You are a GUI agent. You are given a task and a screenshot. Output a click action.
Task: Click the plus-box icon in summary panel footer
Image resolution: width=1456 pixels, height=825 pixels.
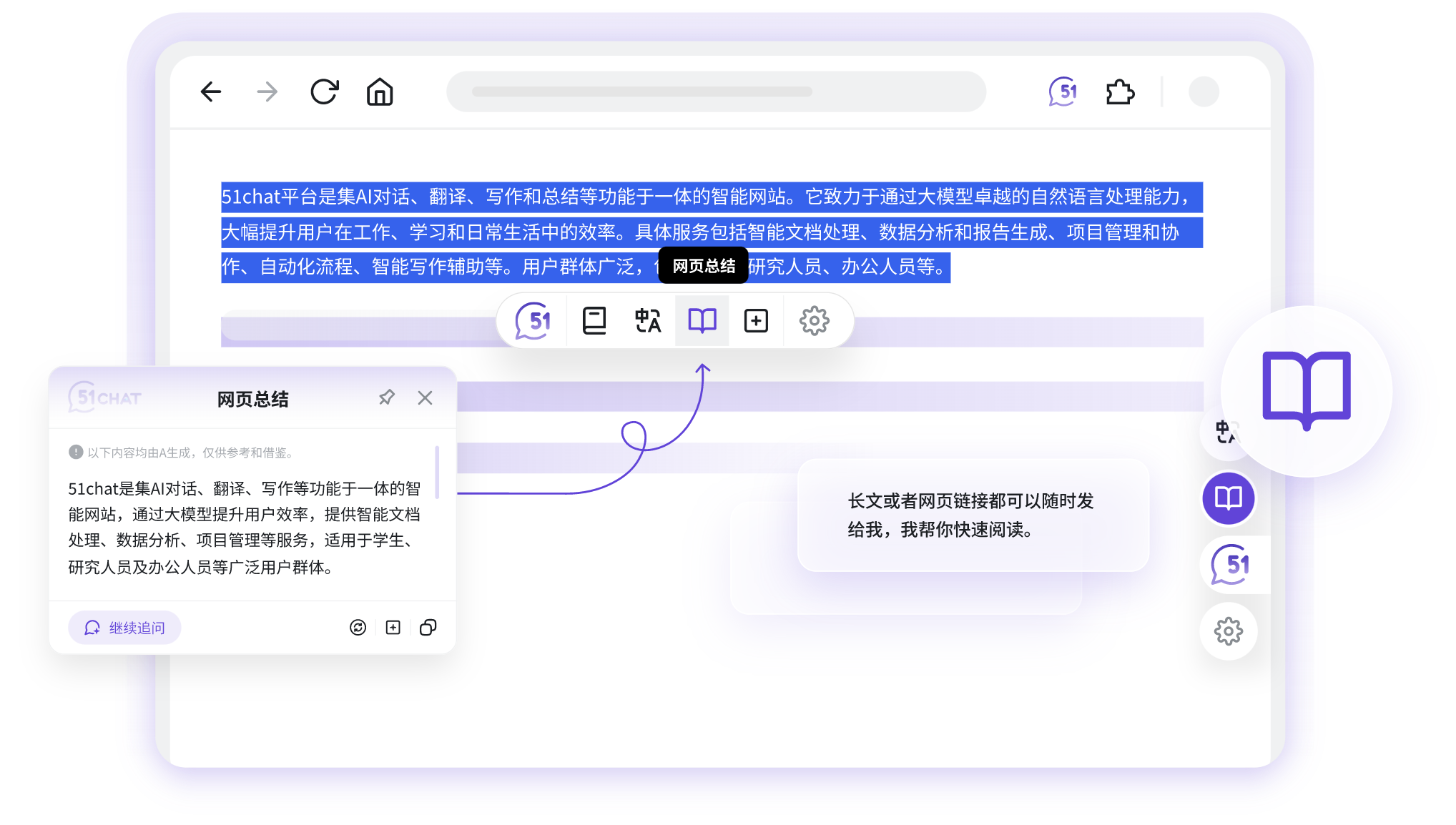(393, 628)
